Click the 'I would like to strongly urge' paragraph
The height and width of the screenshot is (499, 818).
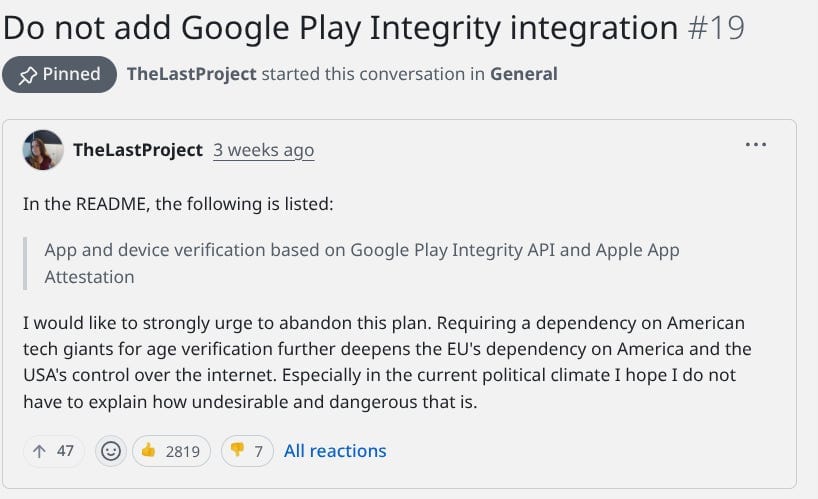[387, 362]
